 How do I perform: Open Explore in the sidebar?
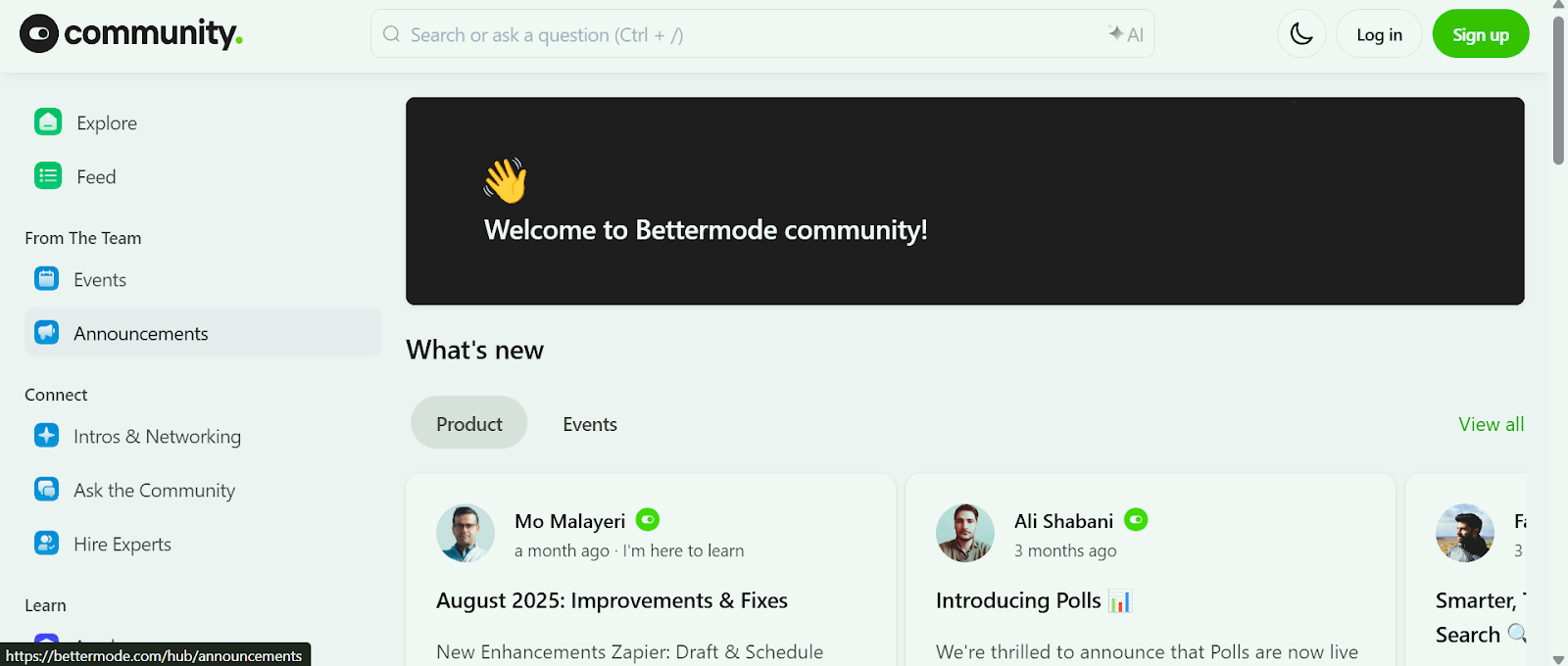[x=203, y=122]
